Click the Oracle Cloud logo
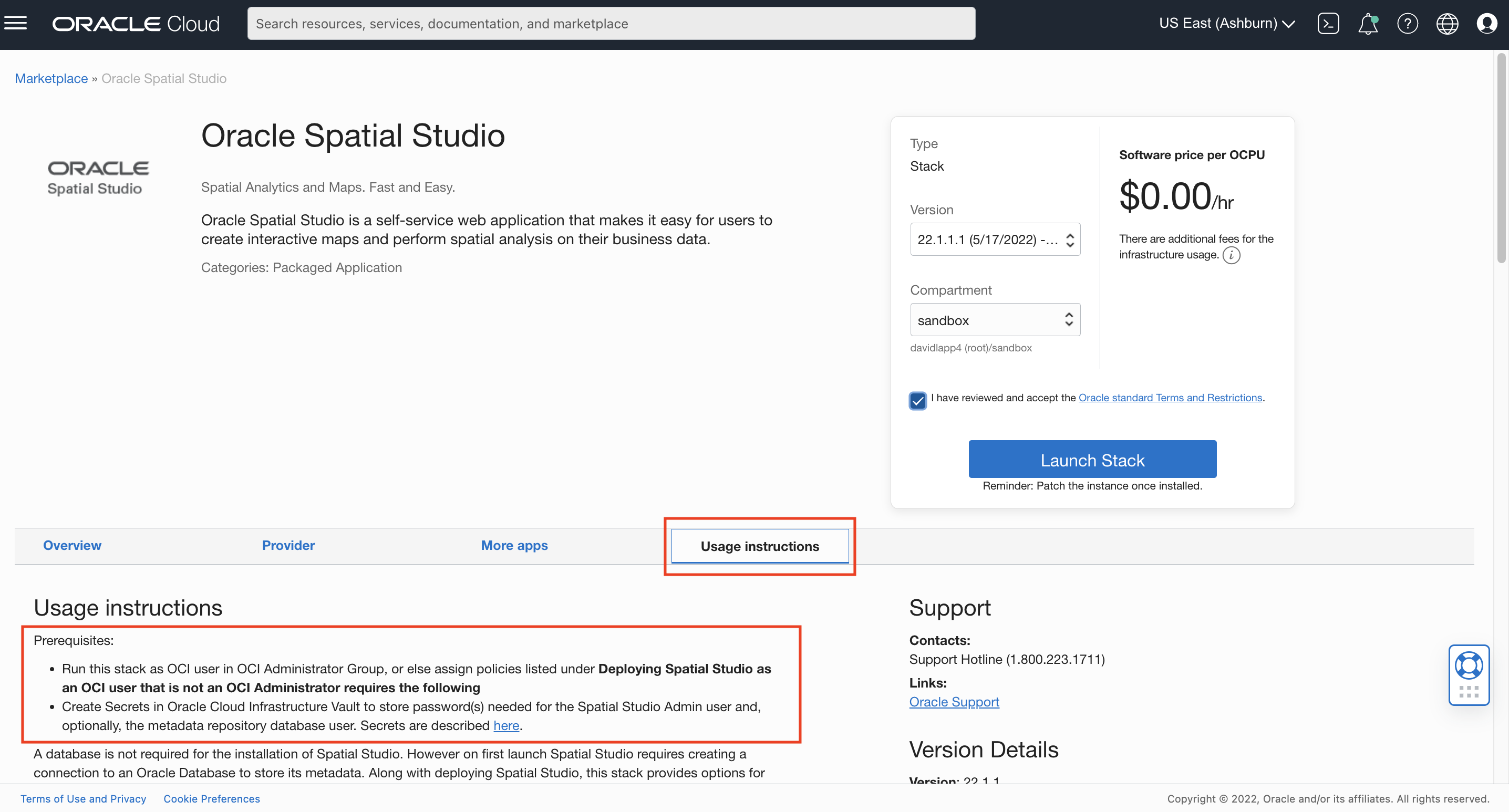This screenshot has height=812, width=1509. pyautogui.click(x=136, y=24)
